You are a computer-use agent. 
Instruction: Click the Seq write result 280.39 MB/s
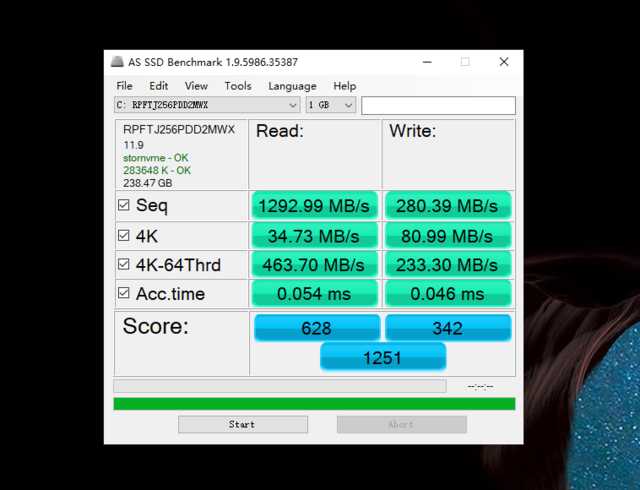click(x=448, y=205)
